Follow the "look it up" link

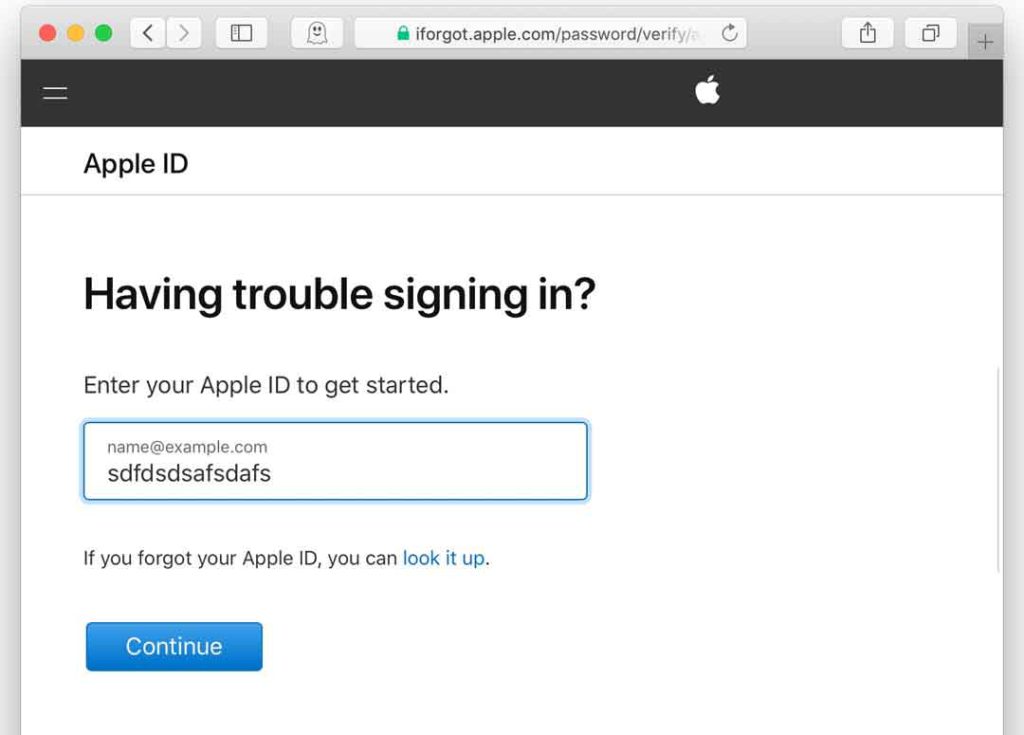tap(444, 558)
